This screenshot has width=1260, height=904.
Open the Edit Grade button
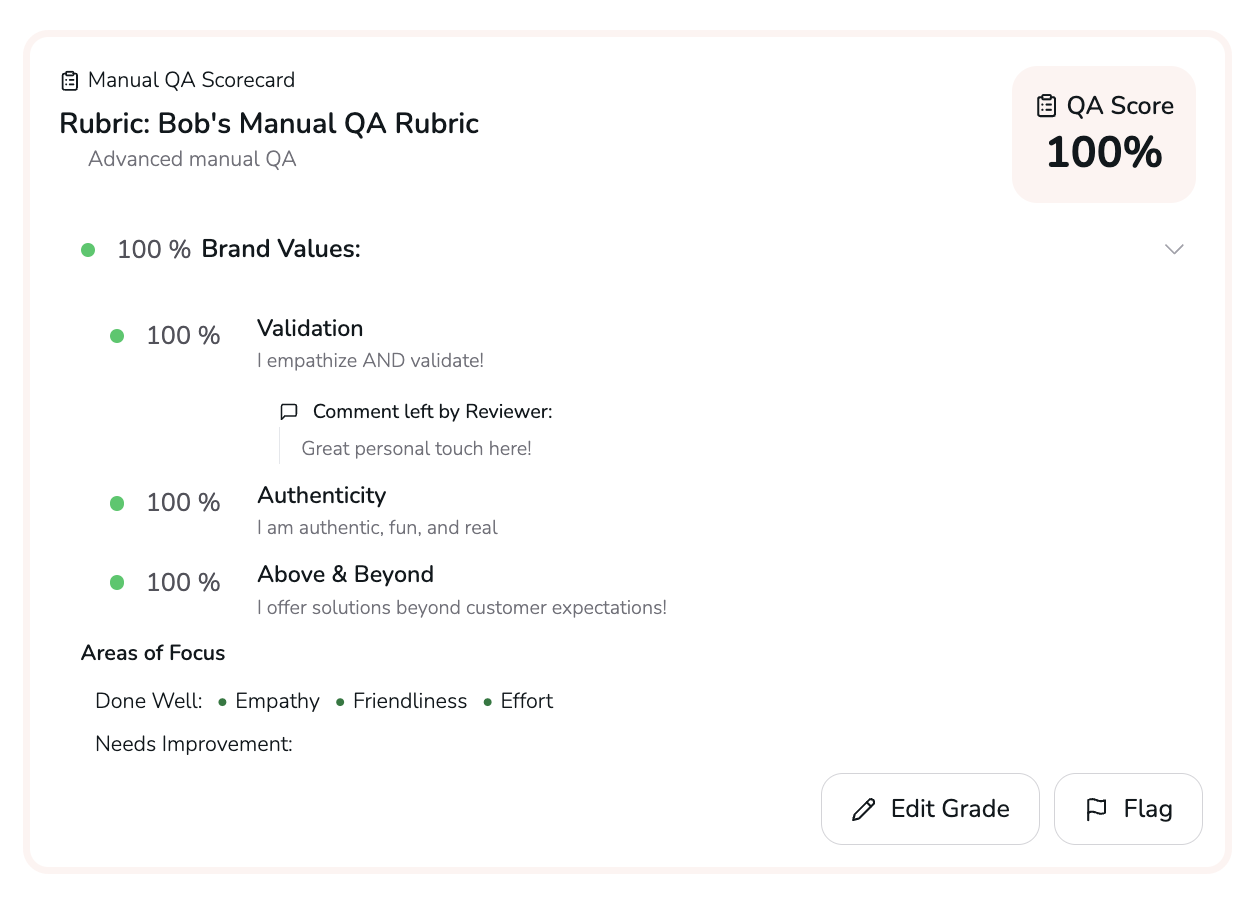930,809
